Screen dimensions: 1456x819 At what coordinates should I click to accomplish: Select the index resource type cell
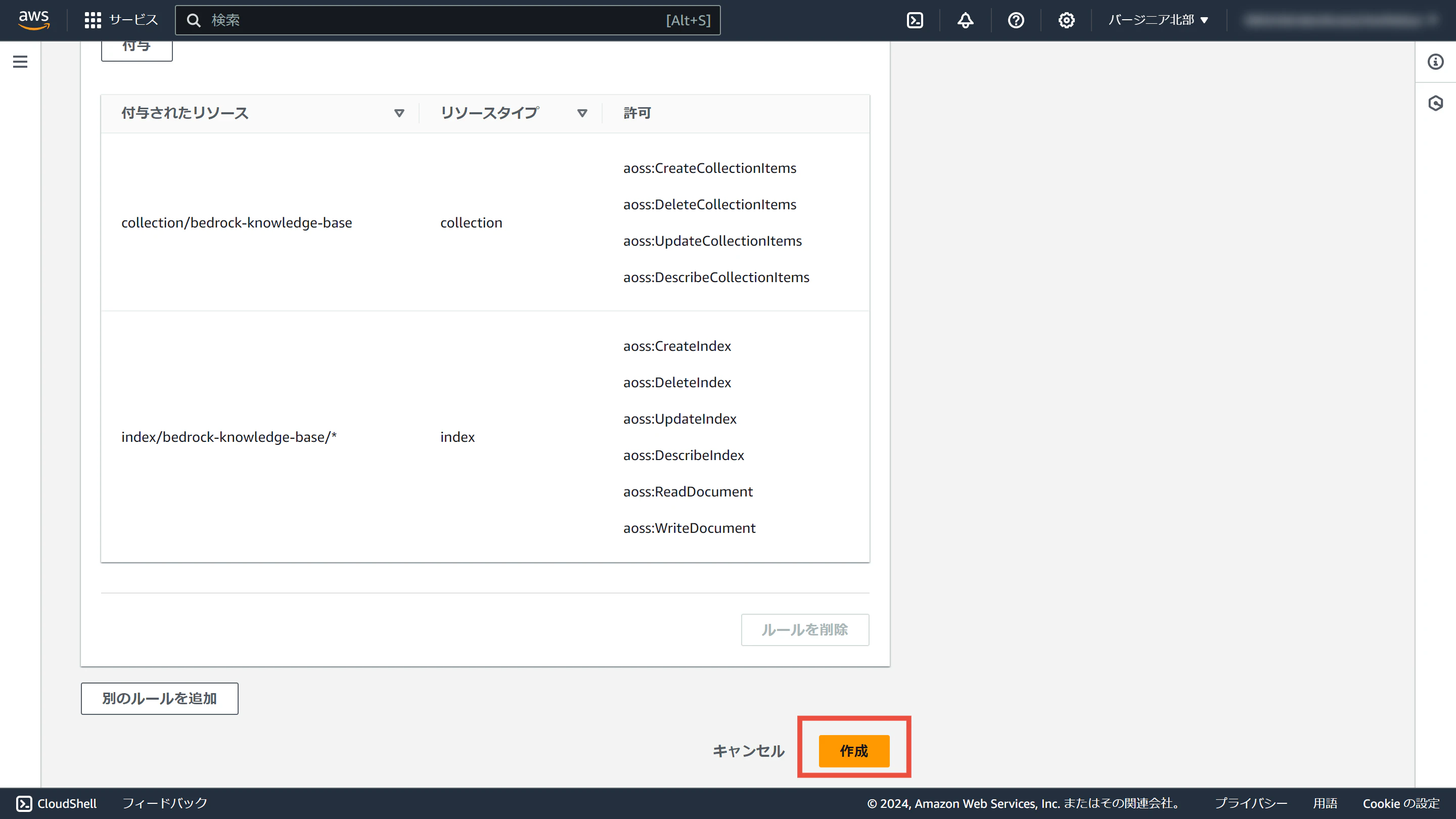click(x=457, y=437)
